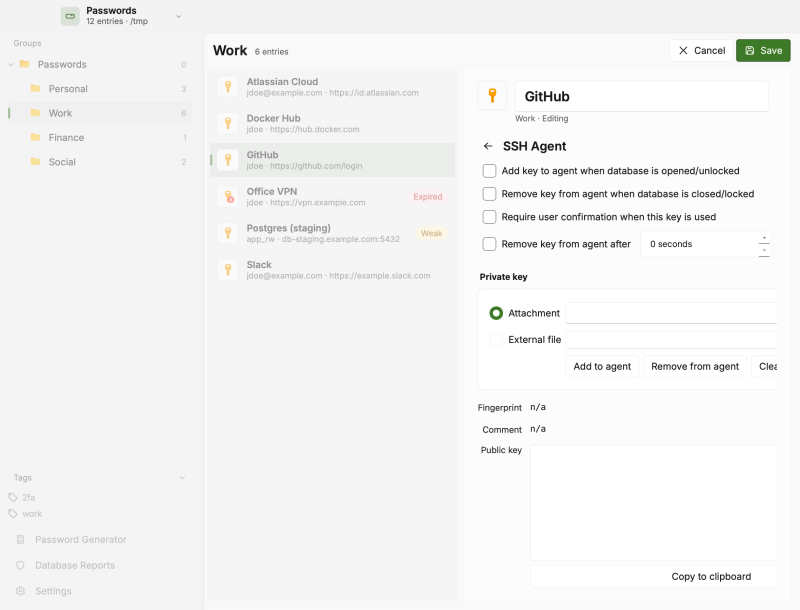Screen dimensions: 800x610
Task: Check Require user confirmation when key used
Action: pos(489,217)
